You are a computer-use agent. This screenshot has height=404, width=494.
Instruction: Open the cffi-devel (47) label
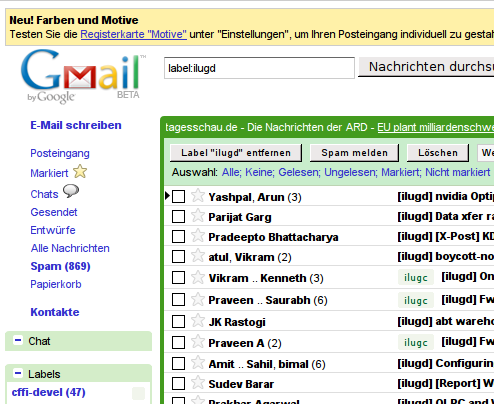(48, 392)
